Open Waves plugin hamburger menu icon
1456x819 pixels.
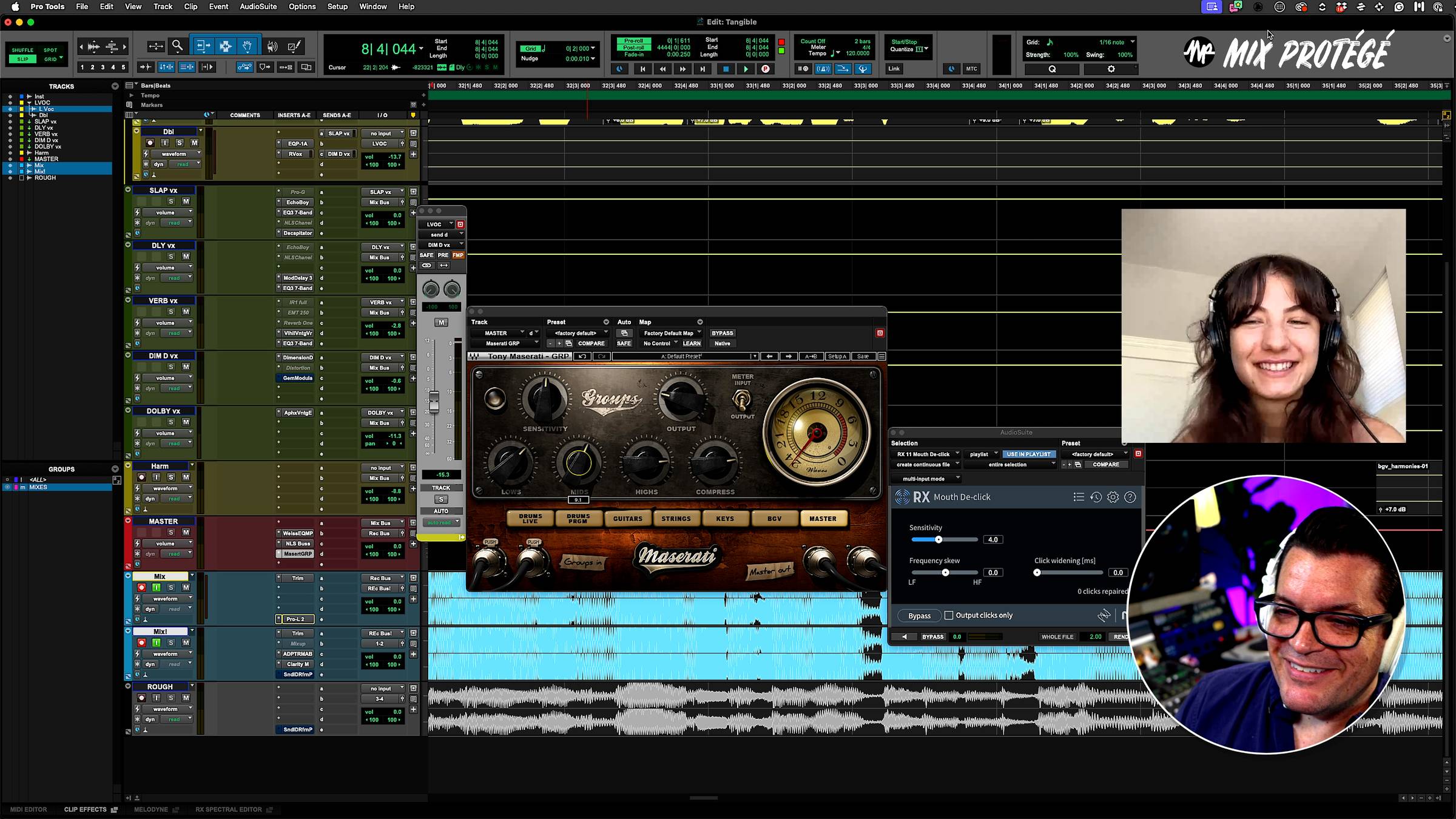click(x=881, y=356)
